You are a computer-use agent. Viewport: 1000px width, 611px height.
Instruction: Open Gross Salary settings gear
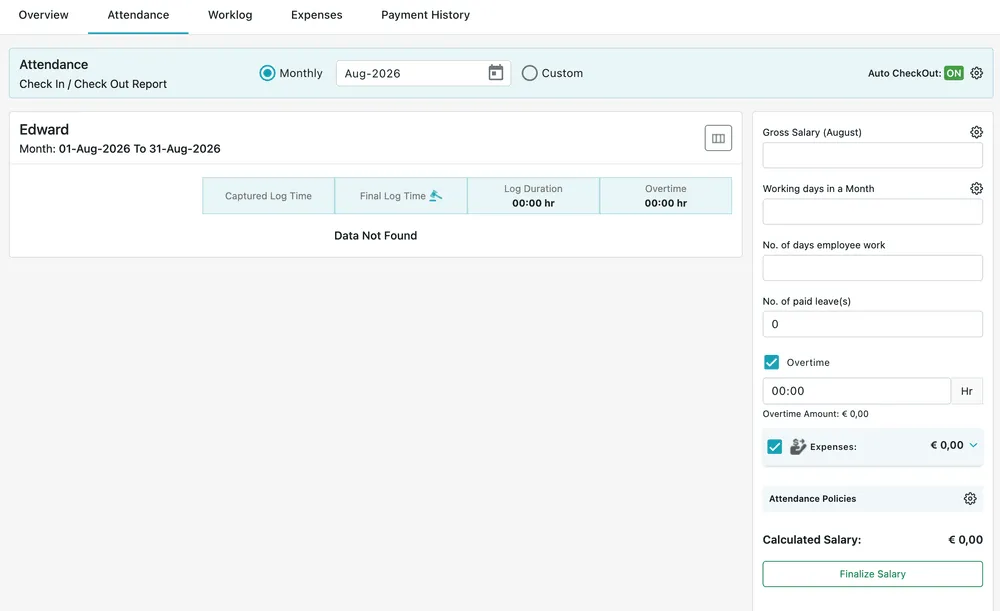click(x=976, y=132)
